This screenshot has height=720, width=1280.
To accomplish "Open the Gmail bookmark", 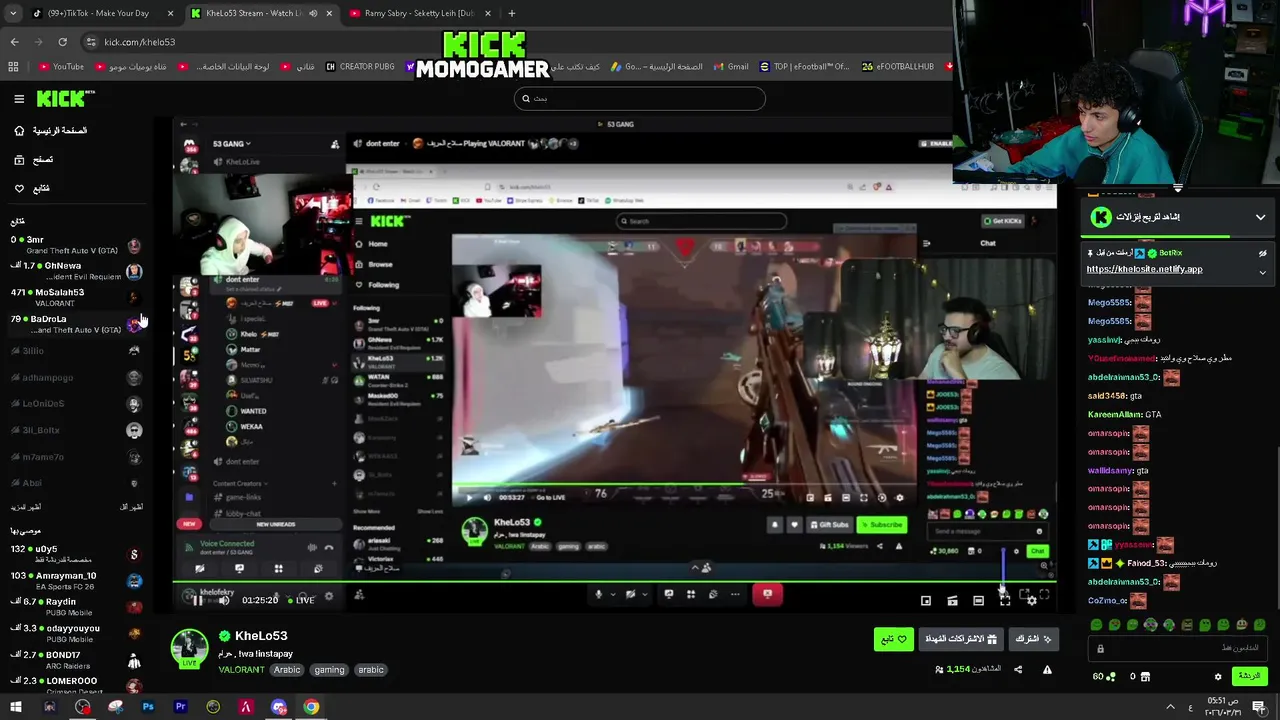I will click(x=731, y=67).
